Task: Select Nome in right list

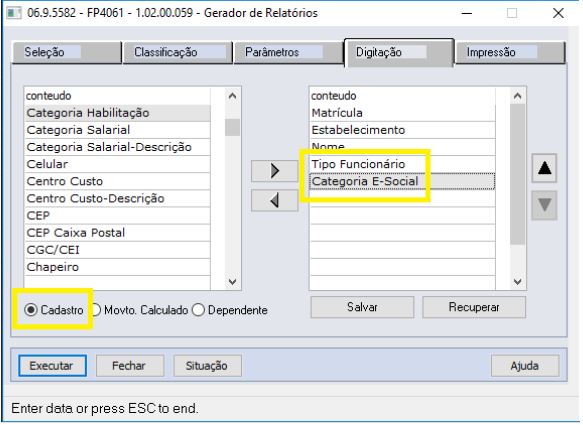Action: (x=403, y=147)
